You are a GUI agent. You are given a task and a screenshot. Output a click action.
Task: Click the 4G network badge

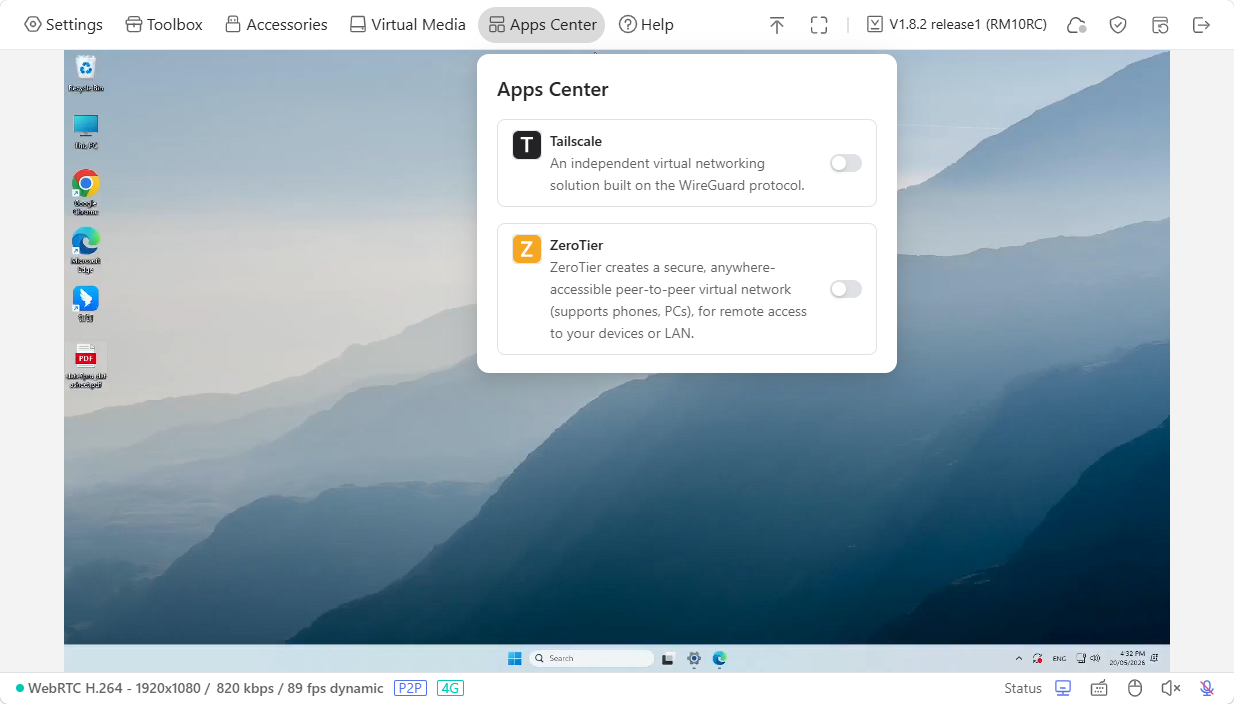(x=450, y=688)
